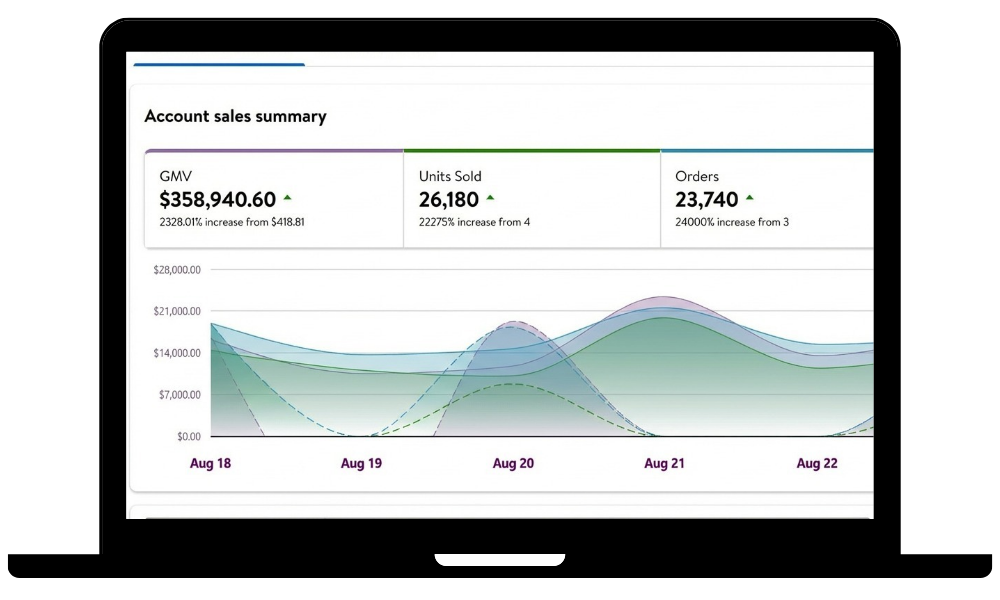Click the "2328.01% increase from $418.81" text
1000x600 pixels.
click(x=232, y=222)
